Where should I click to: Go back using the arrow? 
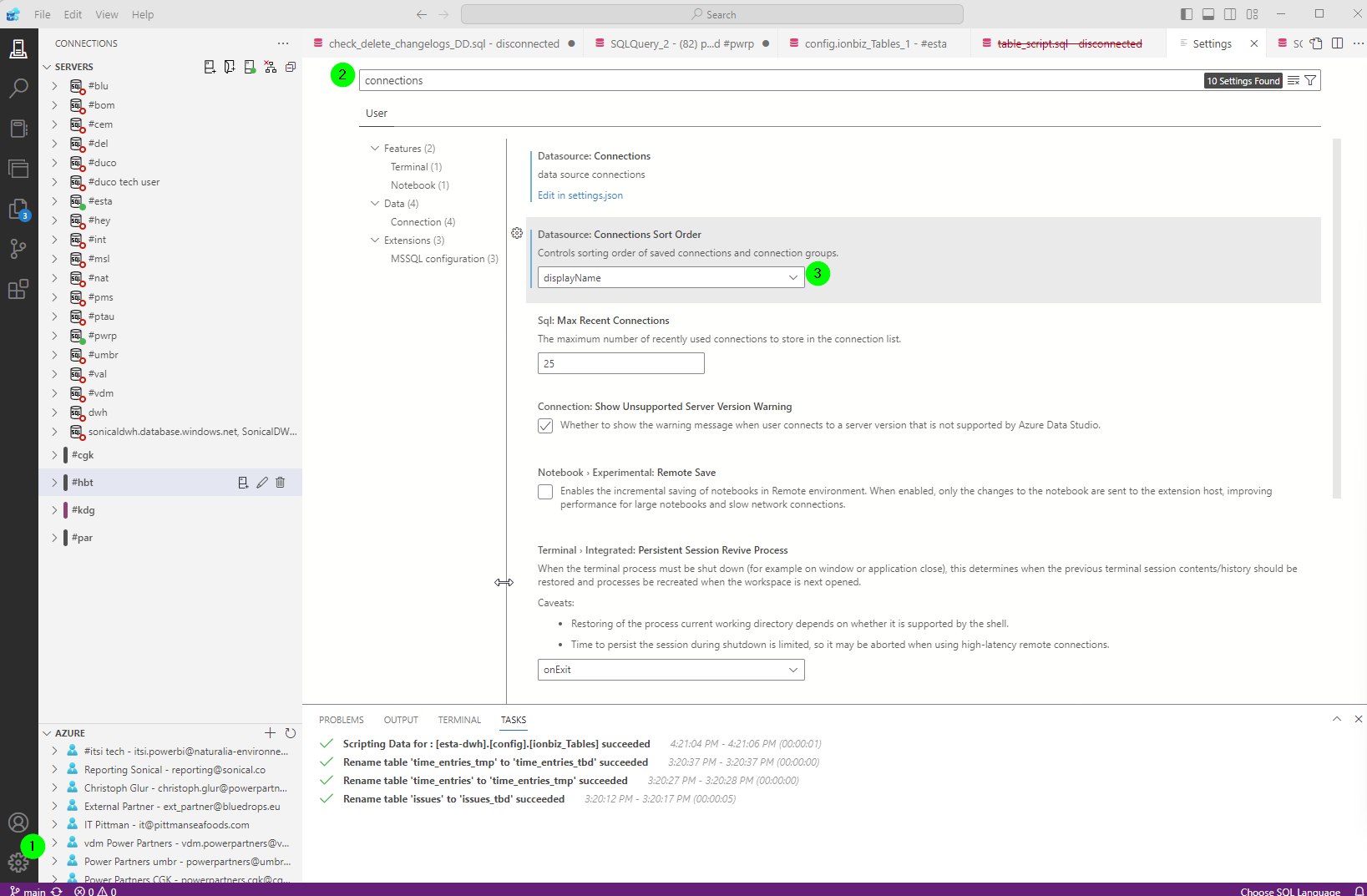point(421,14)
